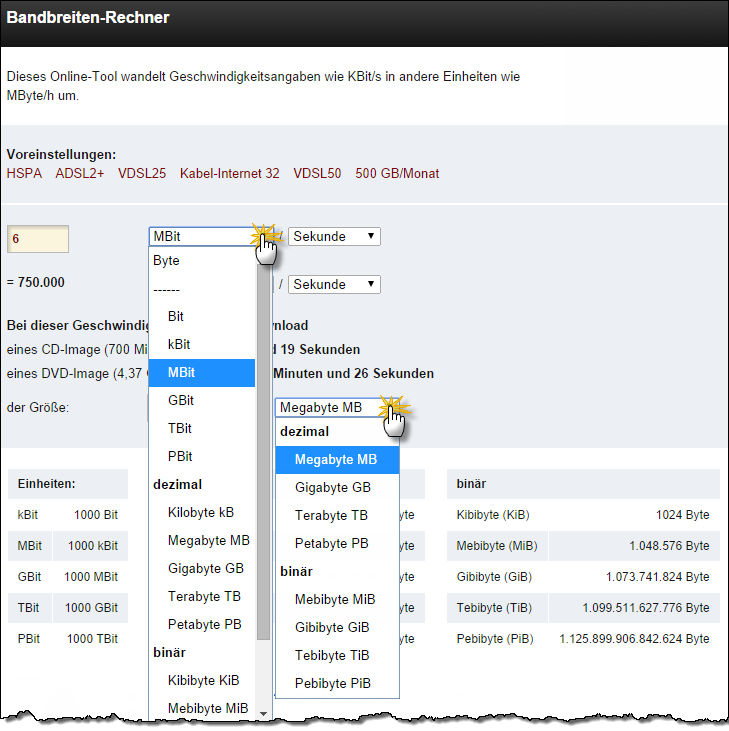Choose Kibibyte KiB under binär
This screenshot has height=731, width=729.
[x=202, y=680]
